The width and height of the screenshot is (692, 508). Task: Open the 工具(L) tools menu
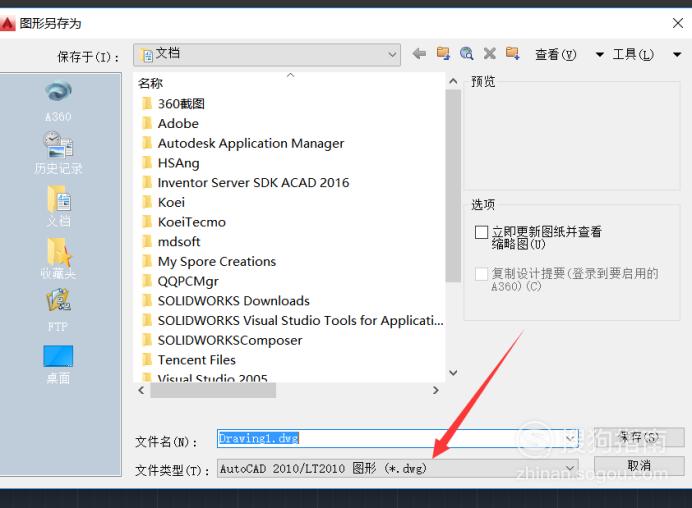pyautogui.click(x=633, y=55)
